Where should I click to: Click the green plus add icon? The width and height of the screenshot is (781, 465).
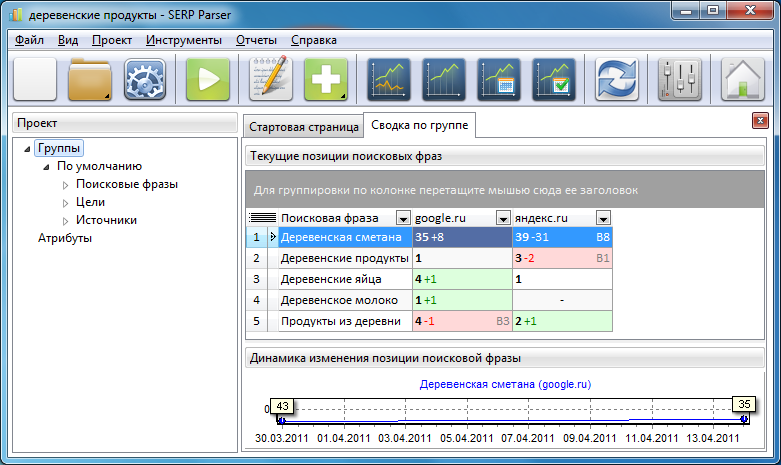(x=325, y=79)
